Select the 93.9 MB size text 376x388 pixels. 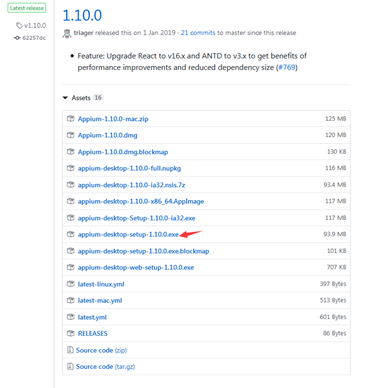335,234
